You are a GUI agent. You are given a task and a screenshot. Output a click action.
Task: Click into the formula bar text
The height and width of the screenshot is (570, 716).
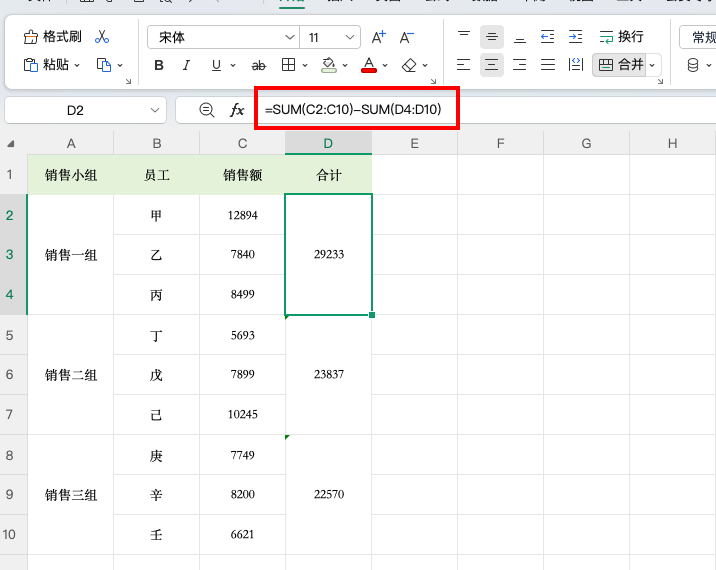pos(353,110)
